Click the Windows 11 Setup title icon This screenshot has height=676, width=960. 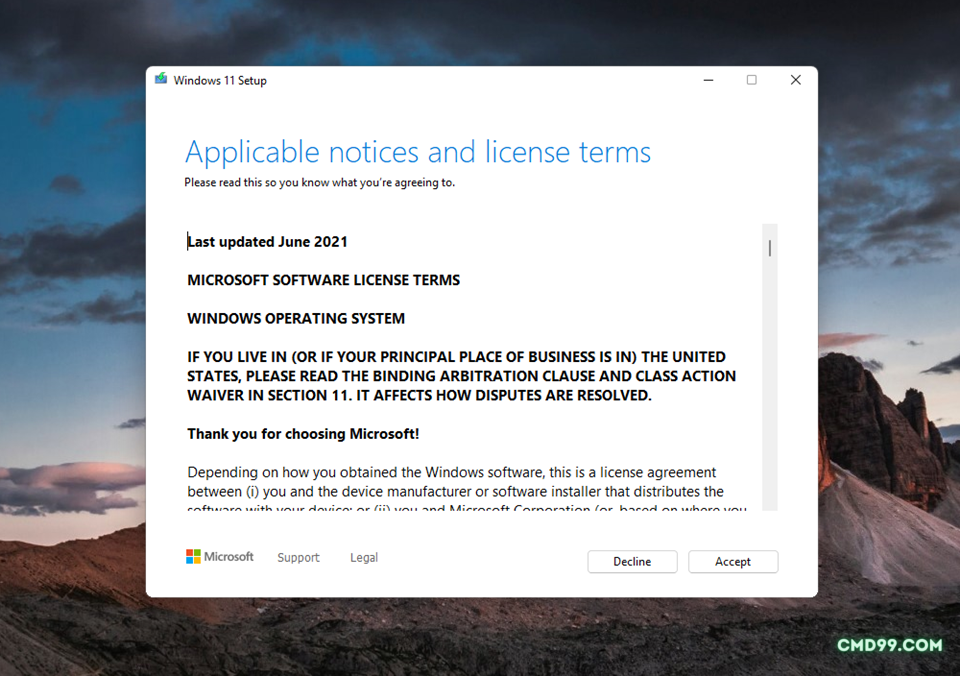coord(161,79)
